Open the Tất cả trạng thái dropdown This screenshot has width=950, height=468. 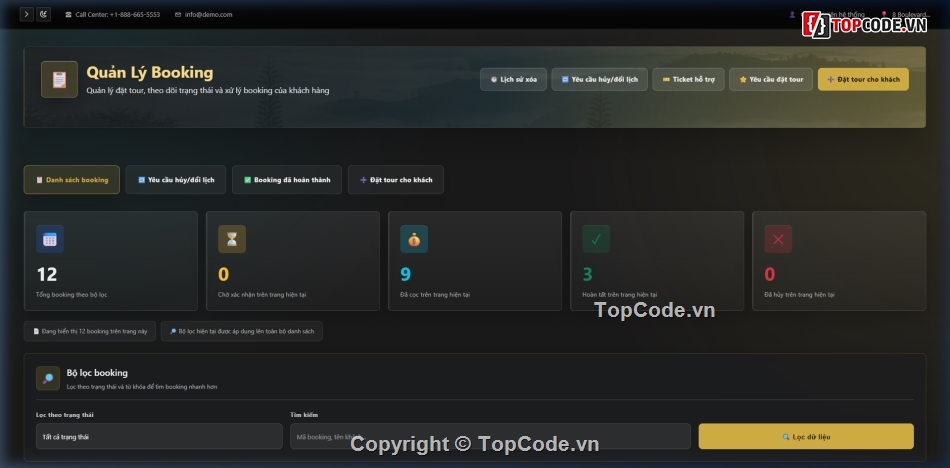coord(159,436)
